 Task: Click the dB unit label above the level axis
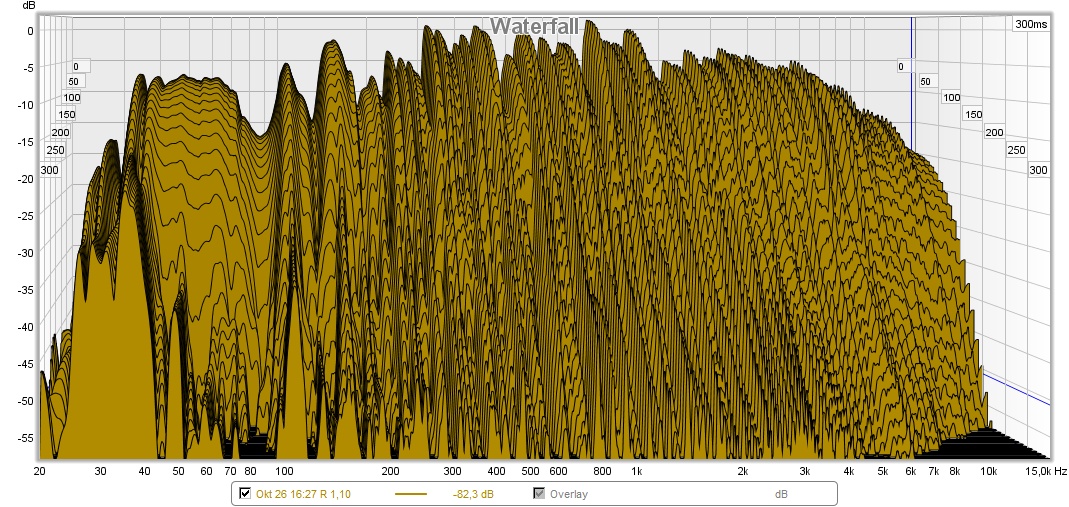(29, 5)
